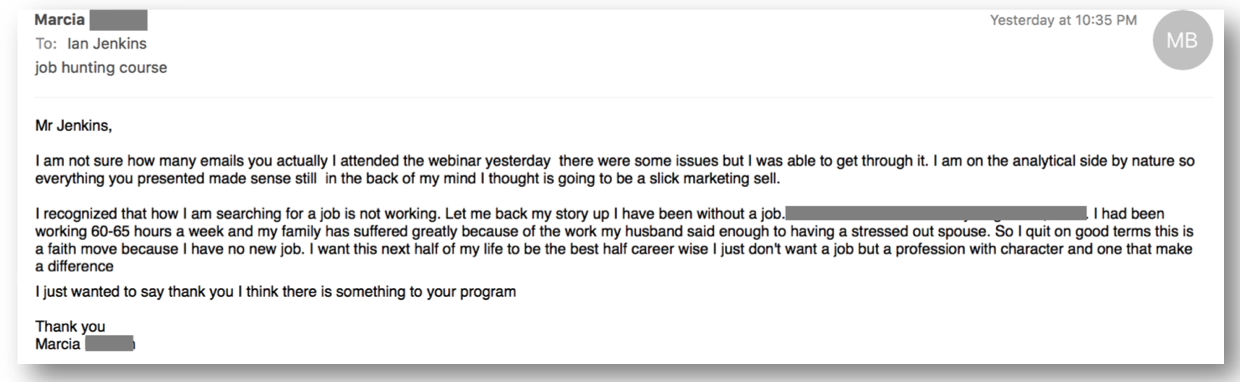
Task: Click the subject line "job hunting course"
Action: tap(101, 68)
